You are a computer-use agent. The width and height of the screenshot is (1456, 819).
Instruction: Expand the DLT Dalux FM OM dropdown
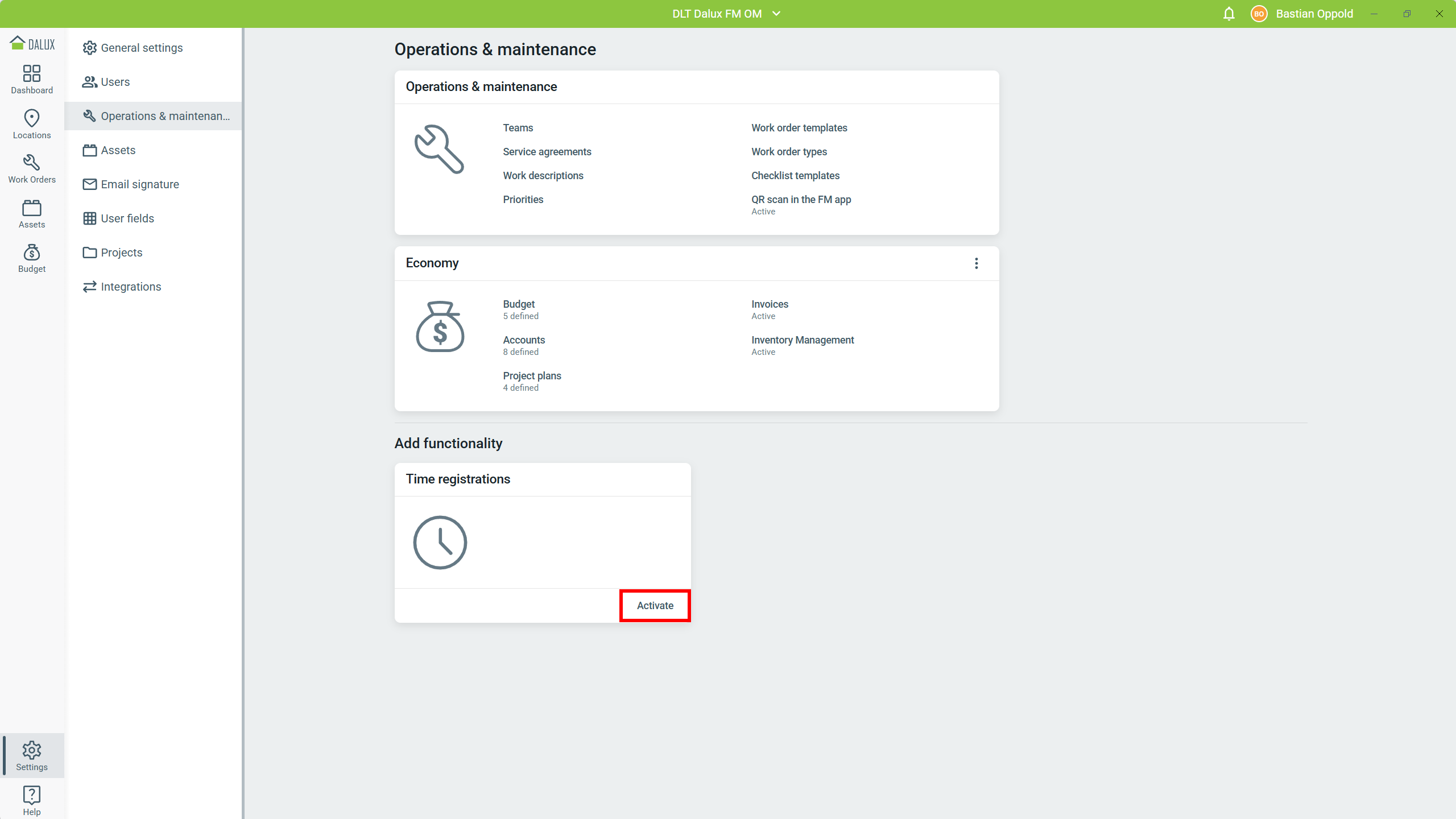[x=726, y=14]
